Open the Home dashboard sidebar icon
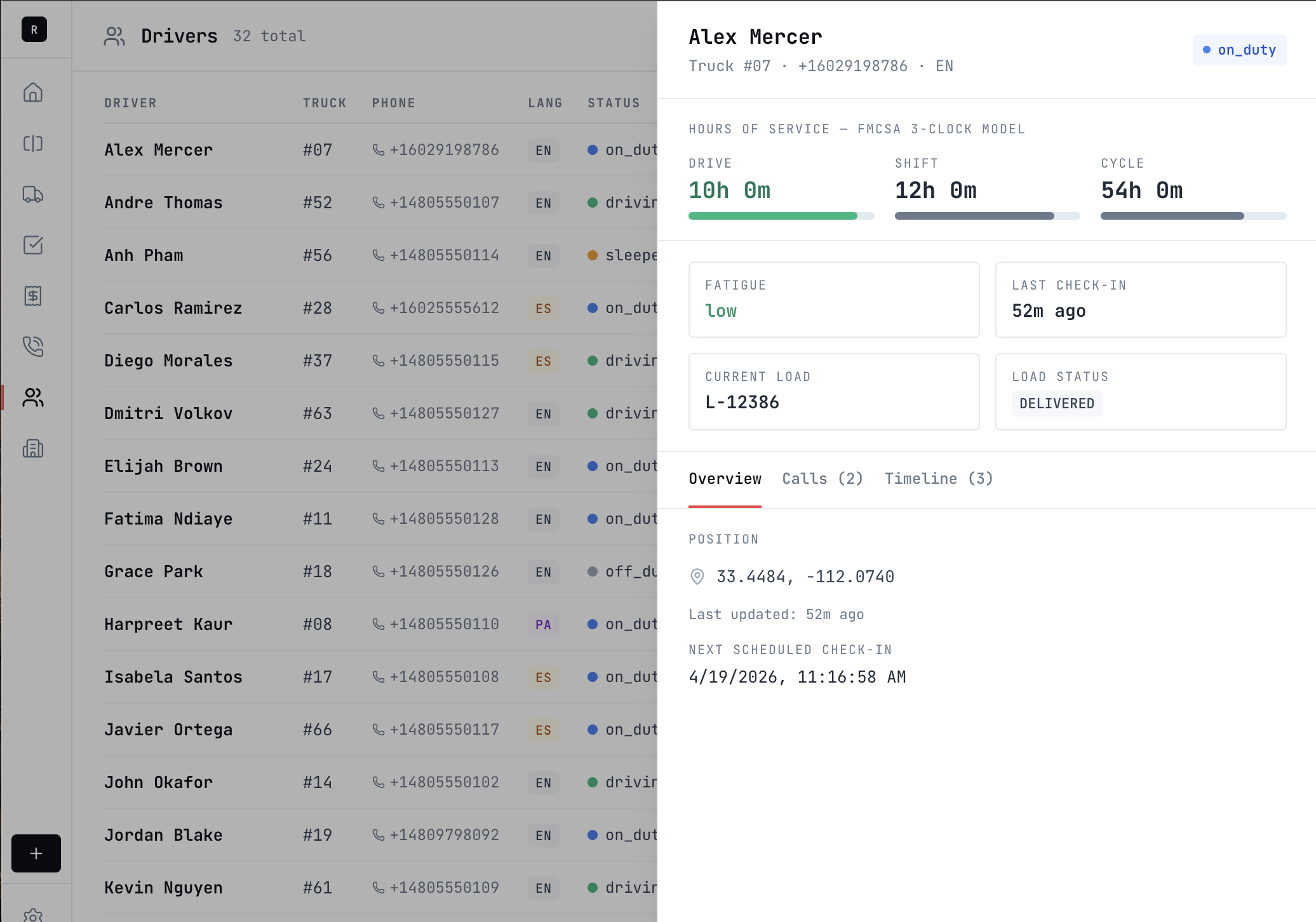 point(33,93)
